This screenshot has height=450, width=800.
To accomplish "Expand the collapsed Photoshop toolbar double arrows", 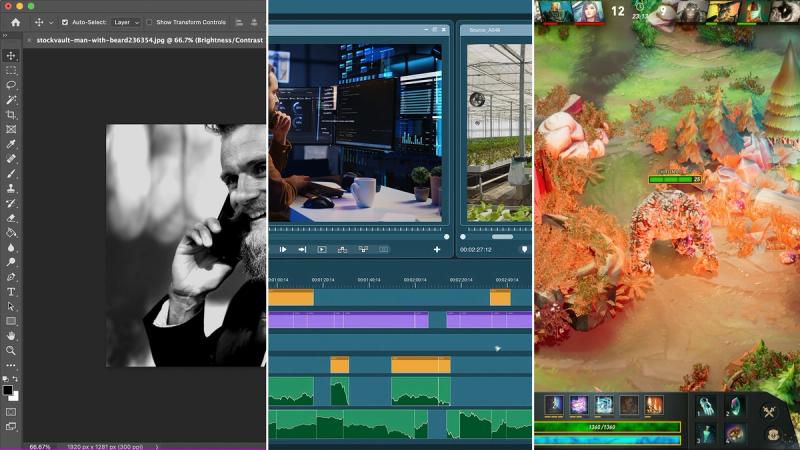I will (5, 36).
